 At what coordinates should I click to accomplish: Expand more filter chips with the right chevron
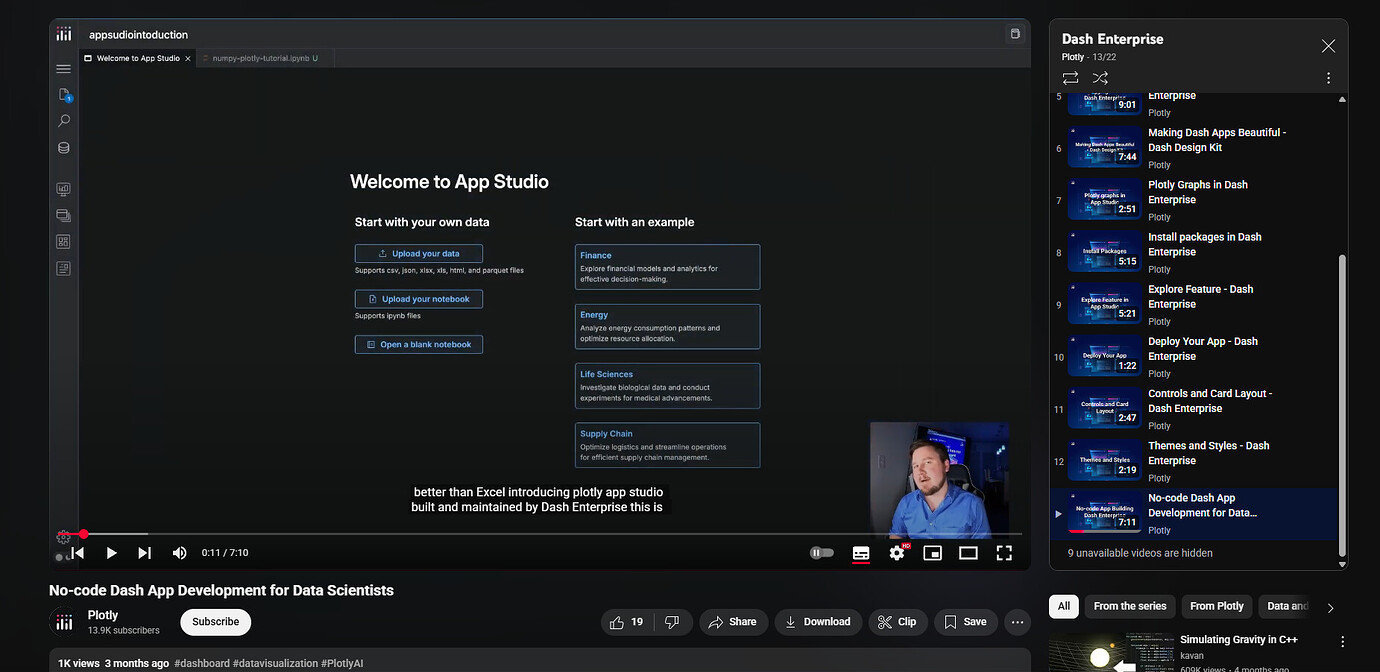click(1330, 606)
